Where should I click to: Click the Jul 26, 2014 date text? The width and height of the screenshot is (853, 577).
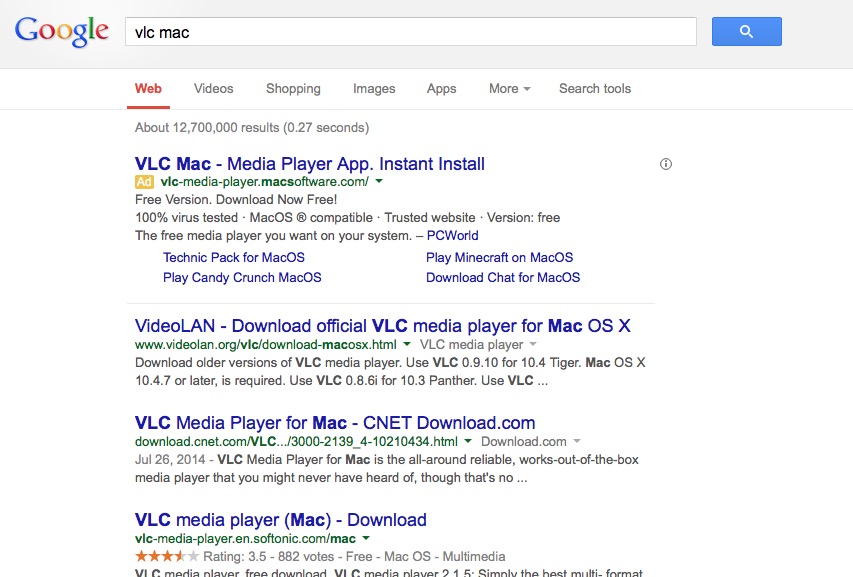(x=170, y=460)
